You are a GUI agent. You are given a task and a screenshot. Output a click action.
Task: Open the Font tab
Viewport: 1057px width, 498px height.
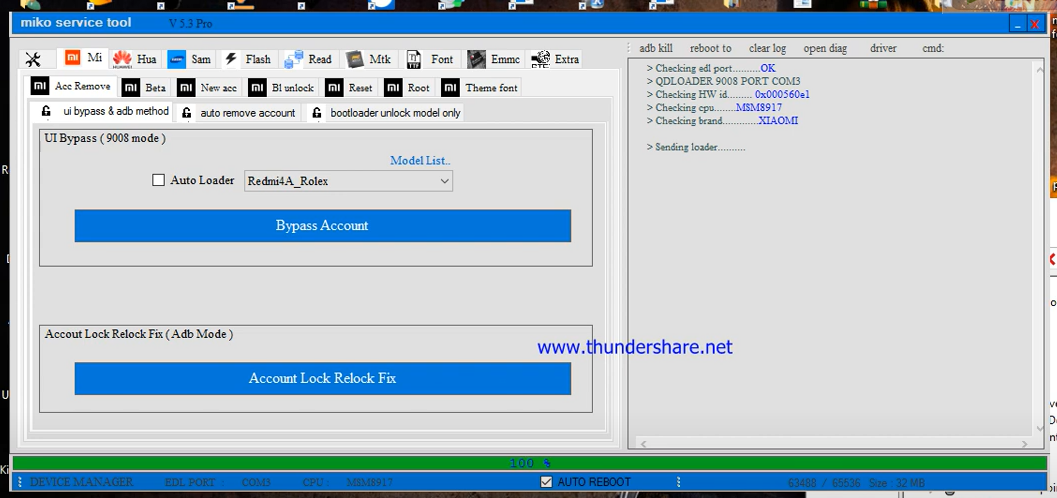[431, 59]
